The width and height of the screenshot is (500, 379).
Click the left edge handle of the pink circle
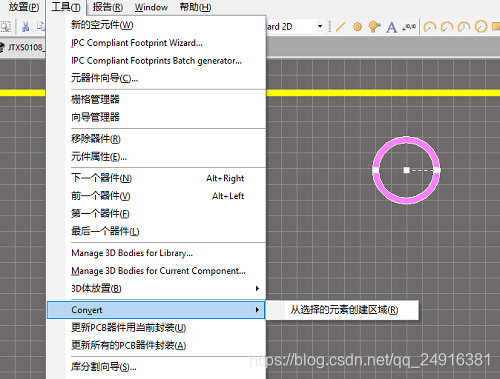point(375,170)
